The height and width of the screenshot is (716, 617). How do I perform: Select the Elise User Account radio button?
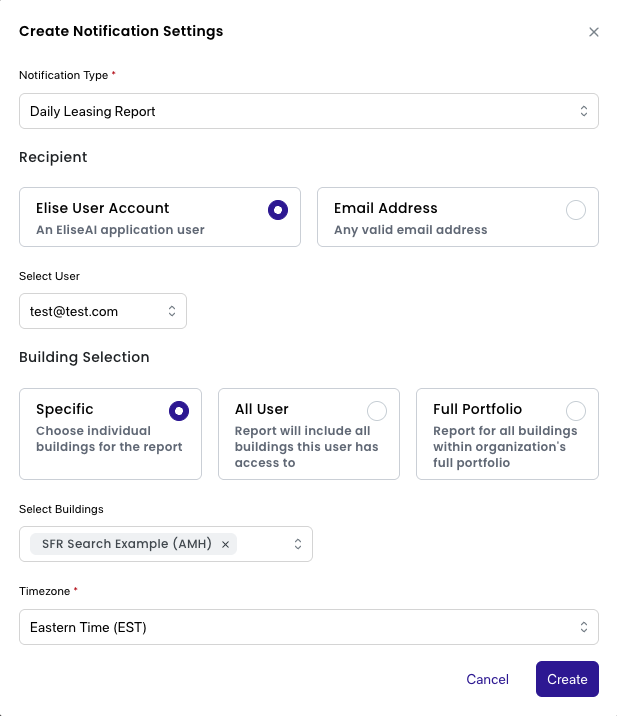(x=278, y=210)
